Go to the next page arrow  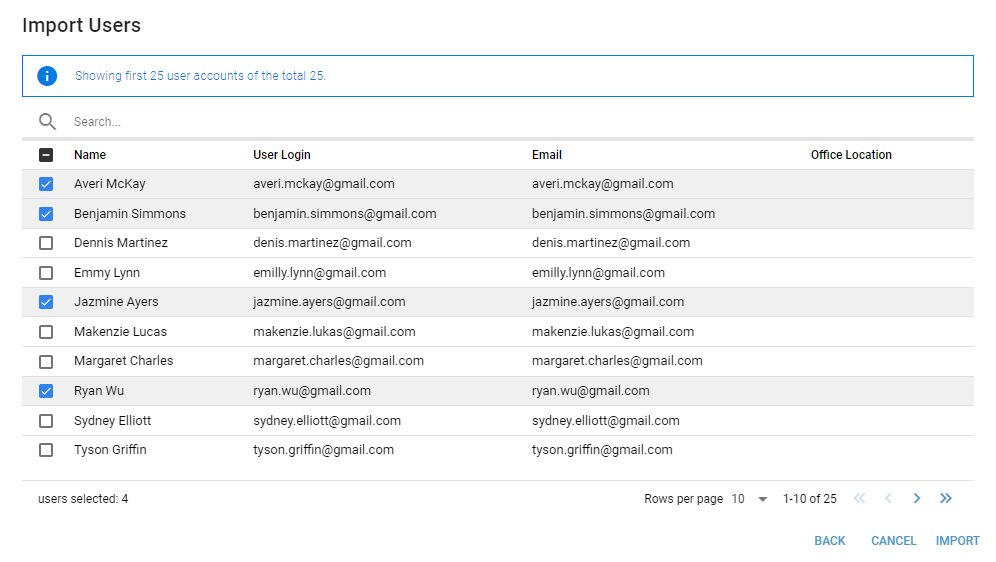(x=917, y=499)
